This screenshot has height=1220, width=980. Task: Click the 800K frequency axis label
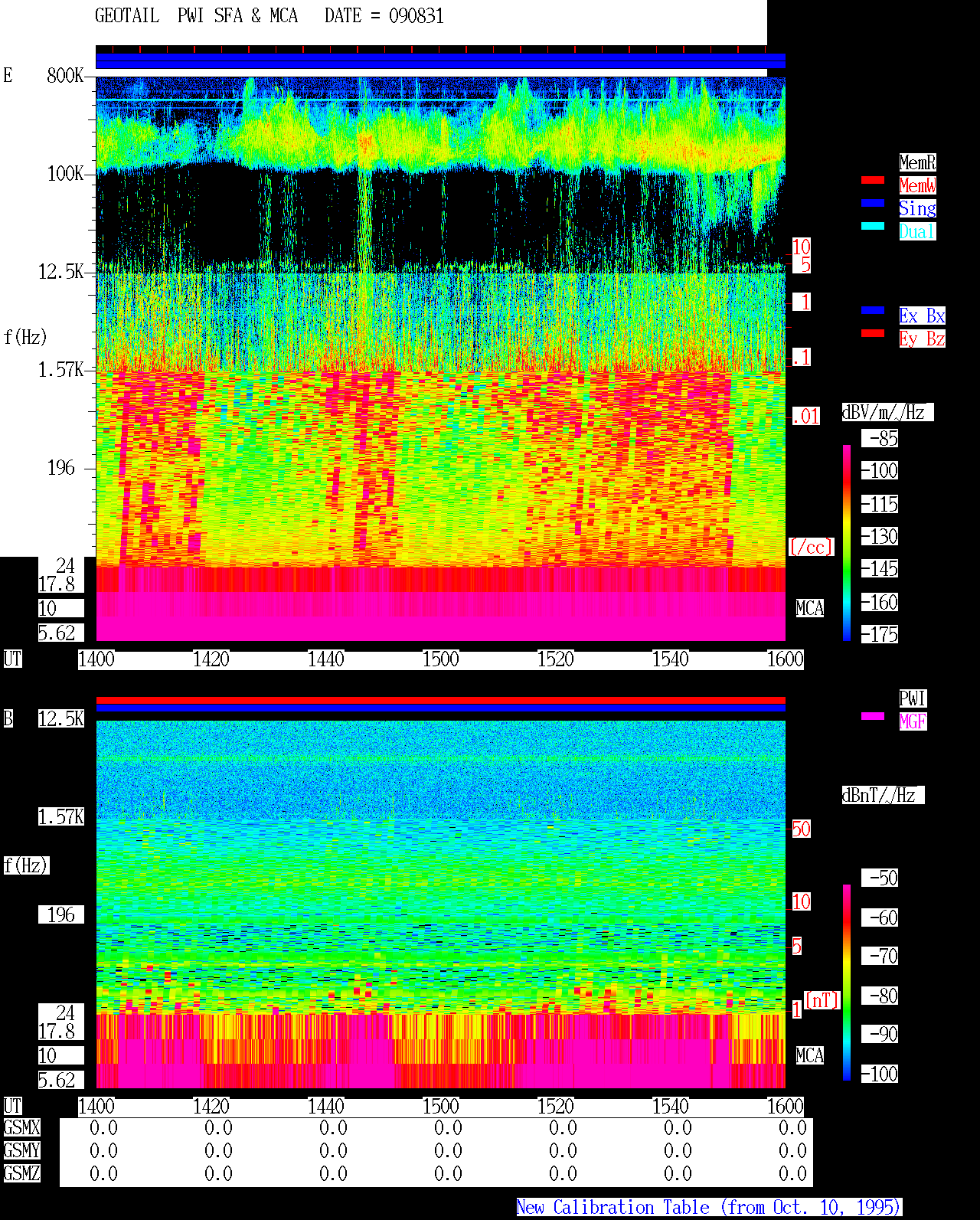(65, 76)
